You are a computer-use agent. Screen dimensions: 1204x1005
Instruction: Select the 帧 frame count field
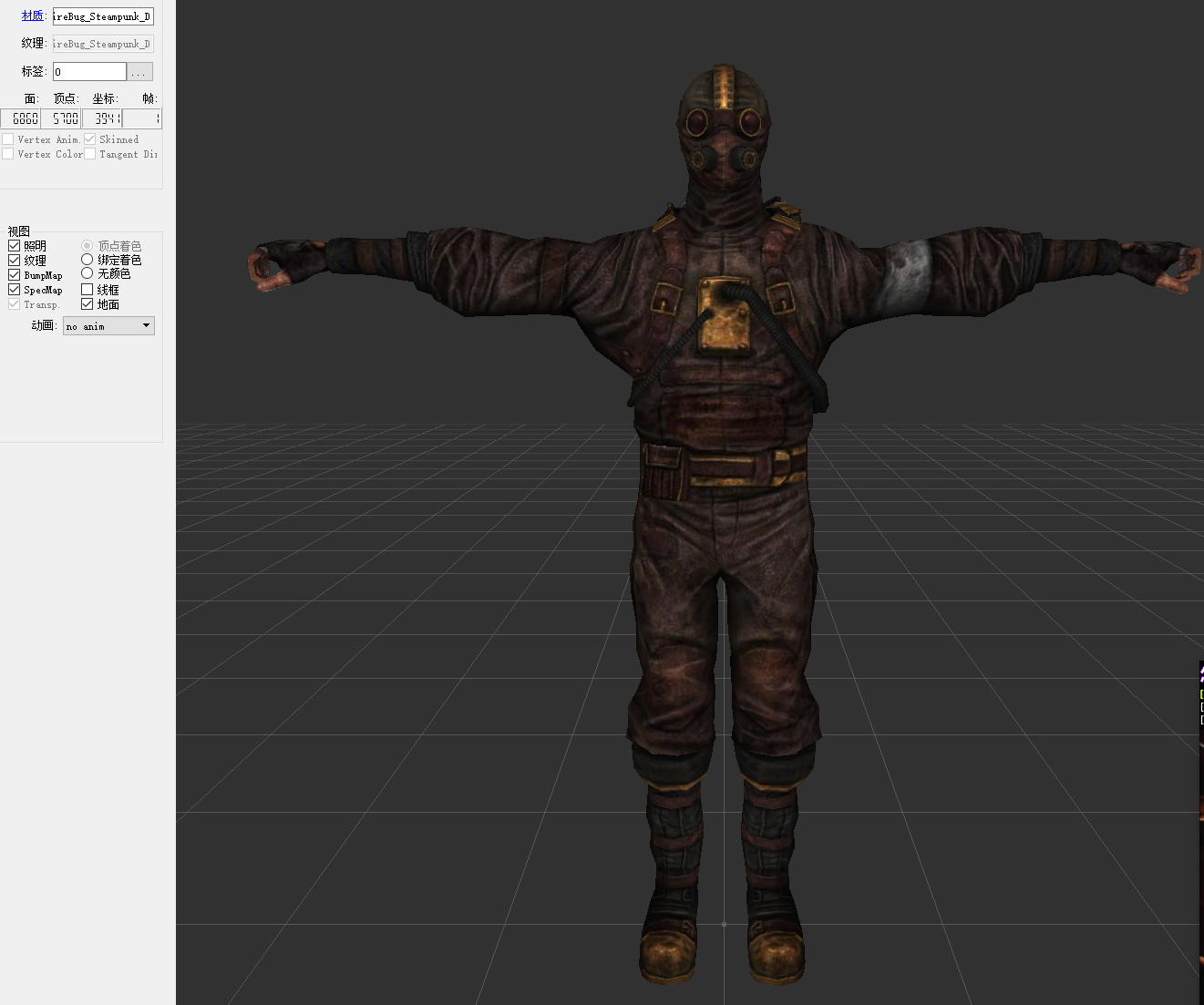[x=142, y=118]
